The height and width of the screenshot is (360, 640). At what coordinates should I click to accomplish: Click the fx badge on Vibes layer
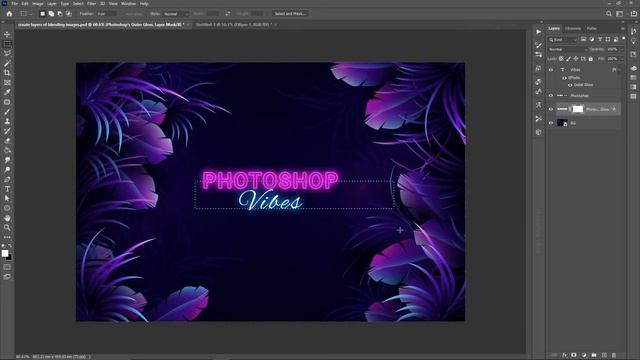[x=614, y=70]
